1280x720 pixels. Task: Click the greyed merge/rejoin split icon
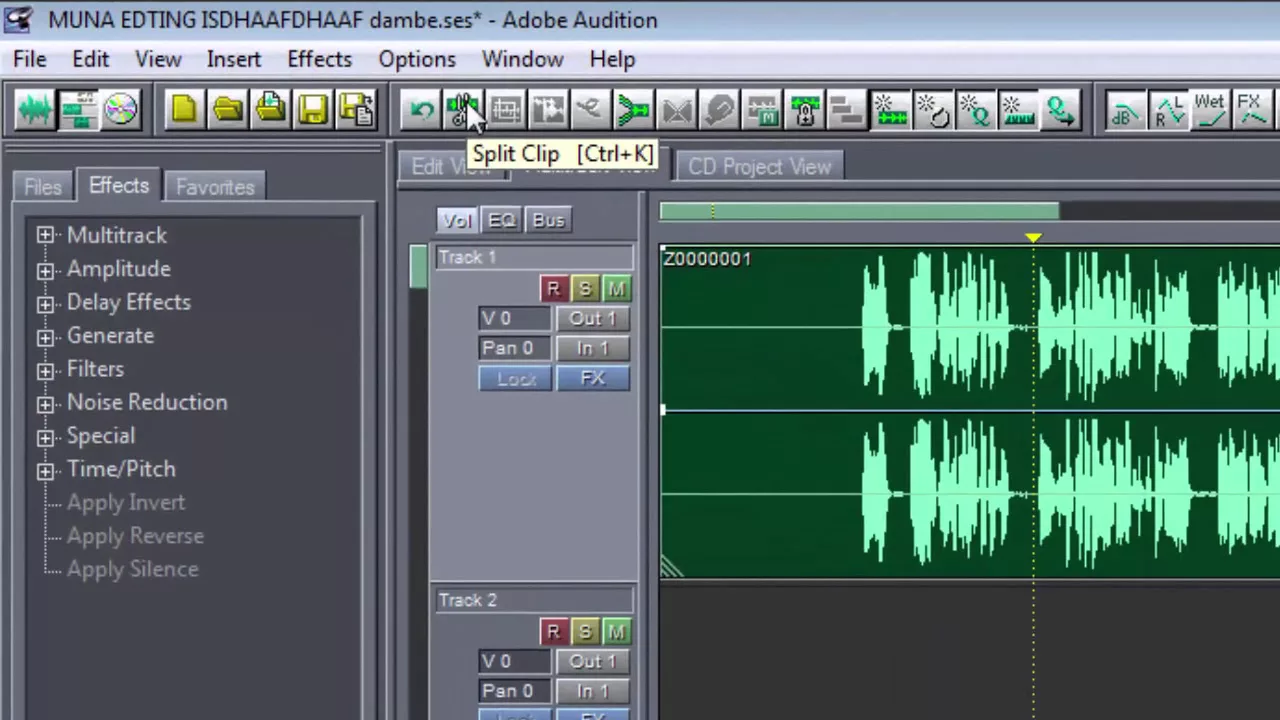click(x=590, y=110)
